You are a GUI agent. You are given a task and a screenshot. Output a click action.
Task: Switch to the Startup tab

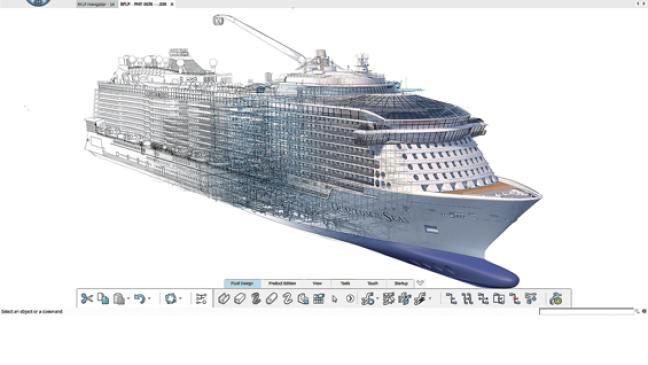[401, 284]
